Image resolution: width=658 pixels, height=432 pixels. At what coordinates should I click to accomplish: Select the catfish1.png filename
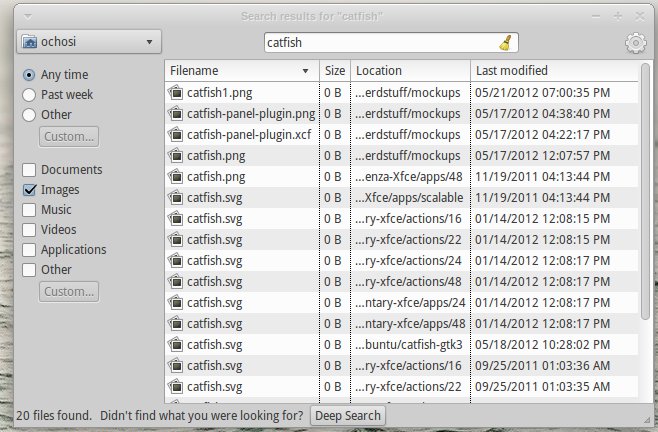[x=219, y=93]
